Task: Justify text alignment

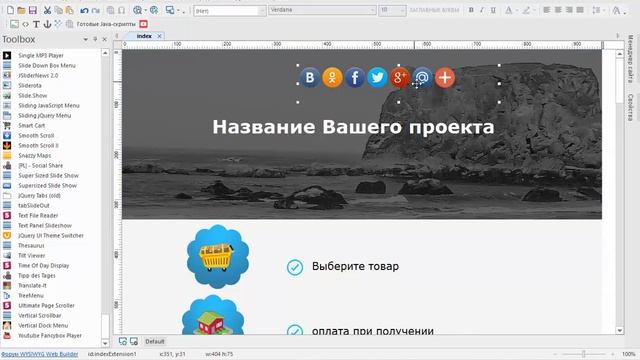Action: 580,10
